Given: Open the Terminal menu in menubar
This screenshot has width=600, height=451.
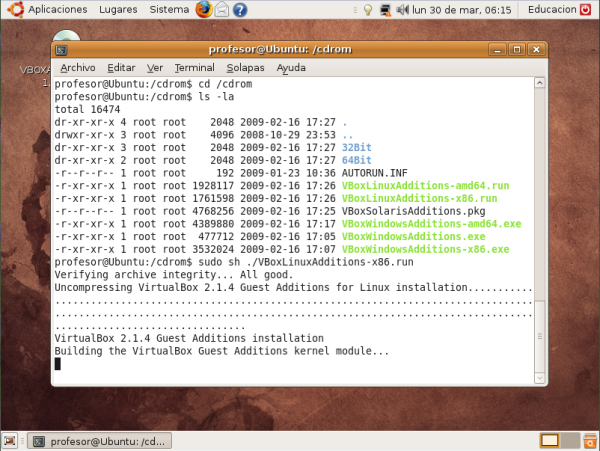Looking at the screenshot, I should tap(194, 68).
